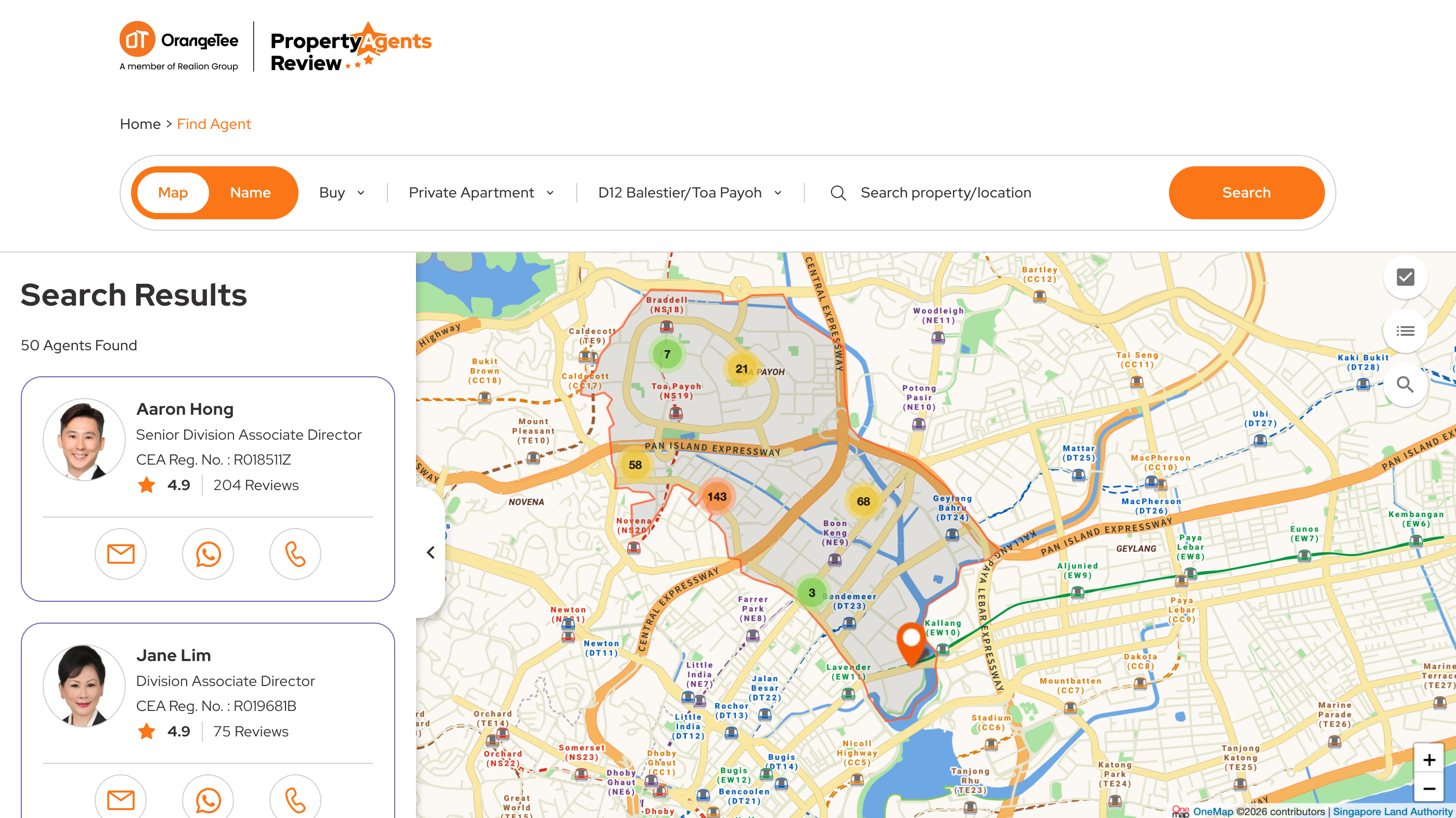Screen dimensions: 1456x818
Task: View Aaron Hong's 204 Reviews
Action: coord(255,485)
